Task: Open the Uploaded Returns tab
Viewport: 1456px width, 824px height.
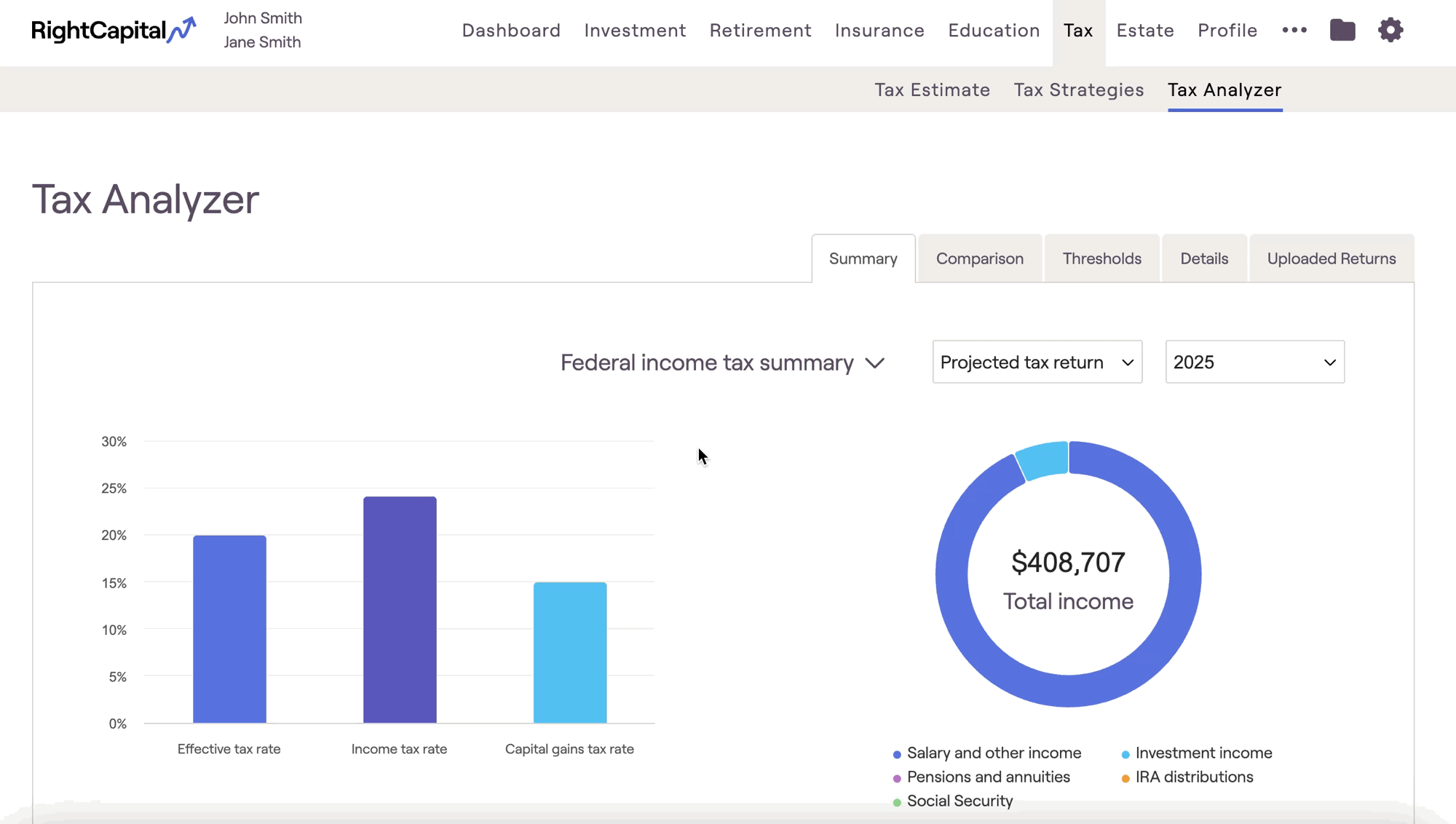Action: pos(1331,259)
